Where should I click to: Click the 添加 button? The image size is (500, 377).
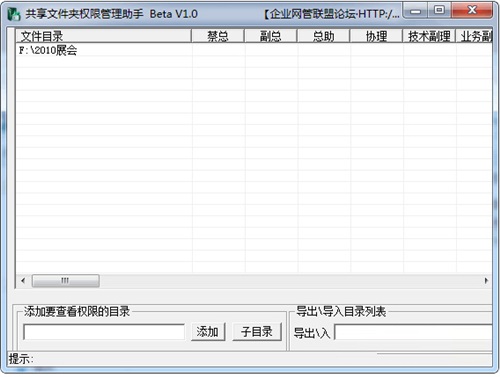208,332
